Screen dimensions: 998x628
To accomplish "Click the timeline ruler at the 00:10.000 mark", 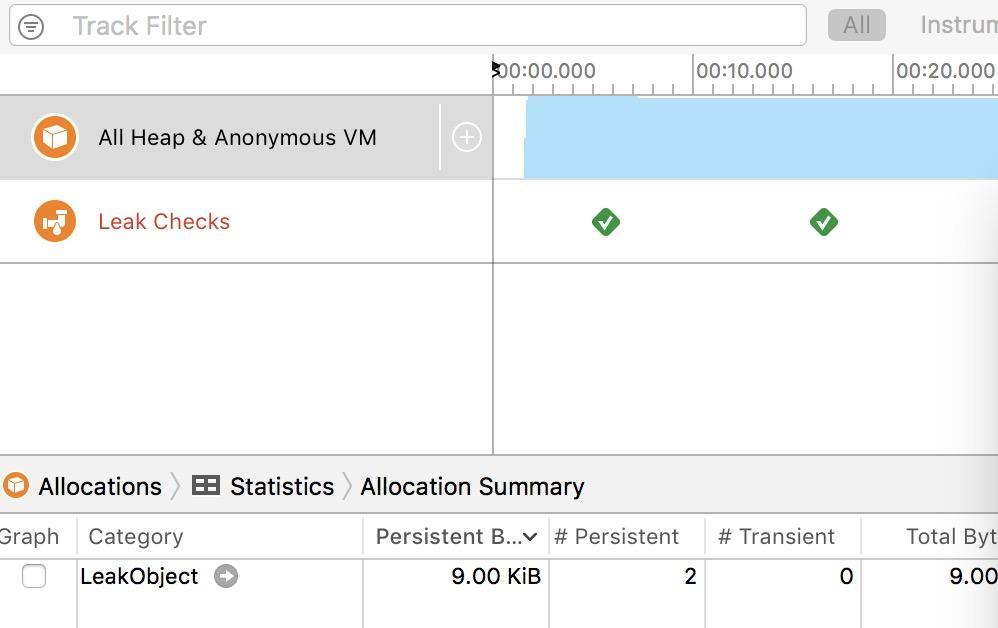I will [694, 72].
